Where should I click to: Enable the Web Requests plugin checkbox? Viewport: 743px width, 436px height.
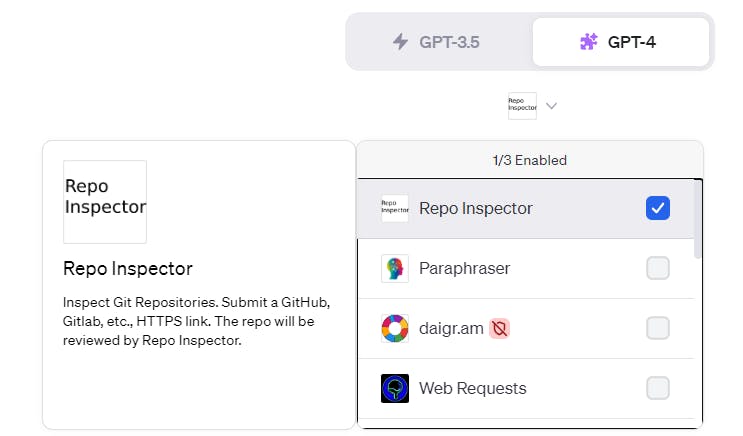point(658,388)
